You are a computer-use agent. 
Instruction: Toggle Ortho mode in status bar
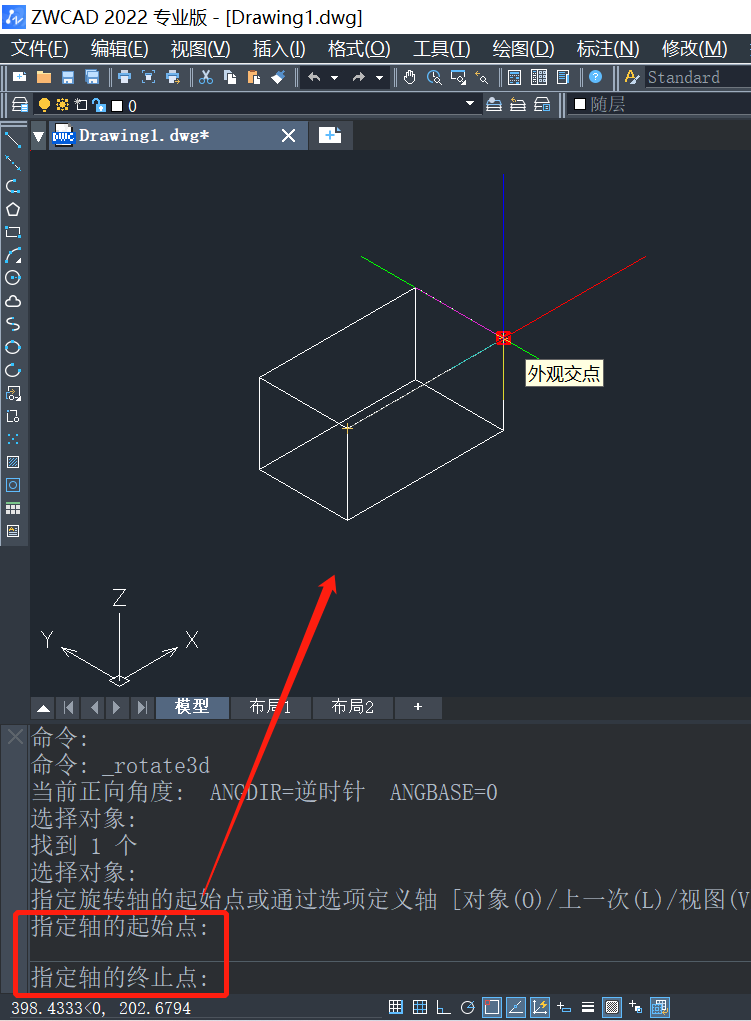click(x=444, y=1007)
